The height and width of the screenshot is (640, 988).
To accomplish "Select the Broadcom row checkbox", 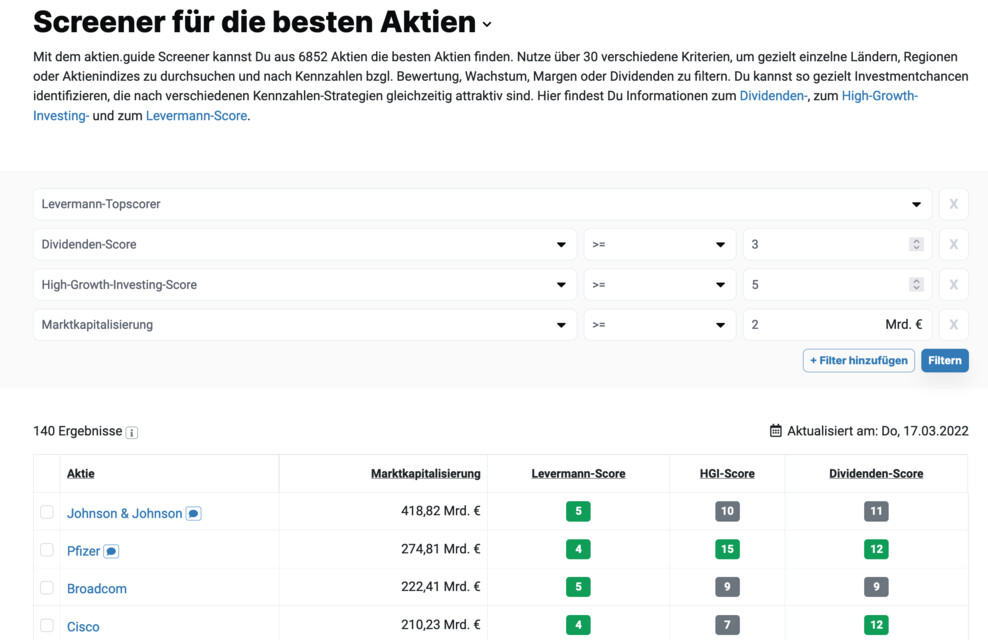I will pos(46,588).
